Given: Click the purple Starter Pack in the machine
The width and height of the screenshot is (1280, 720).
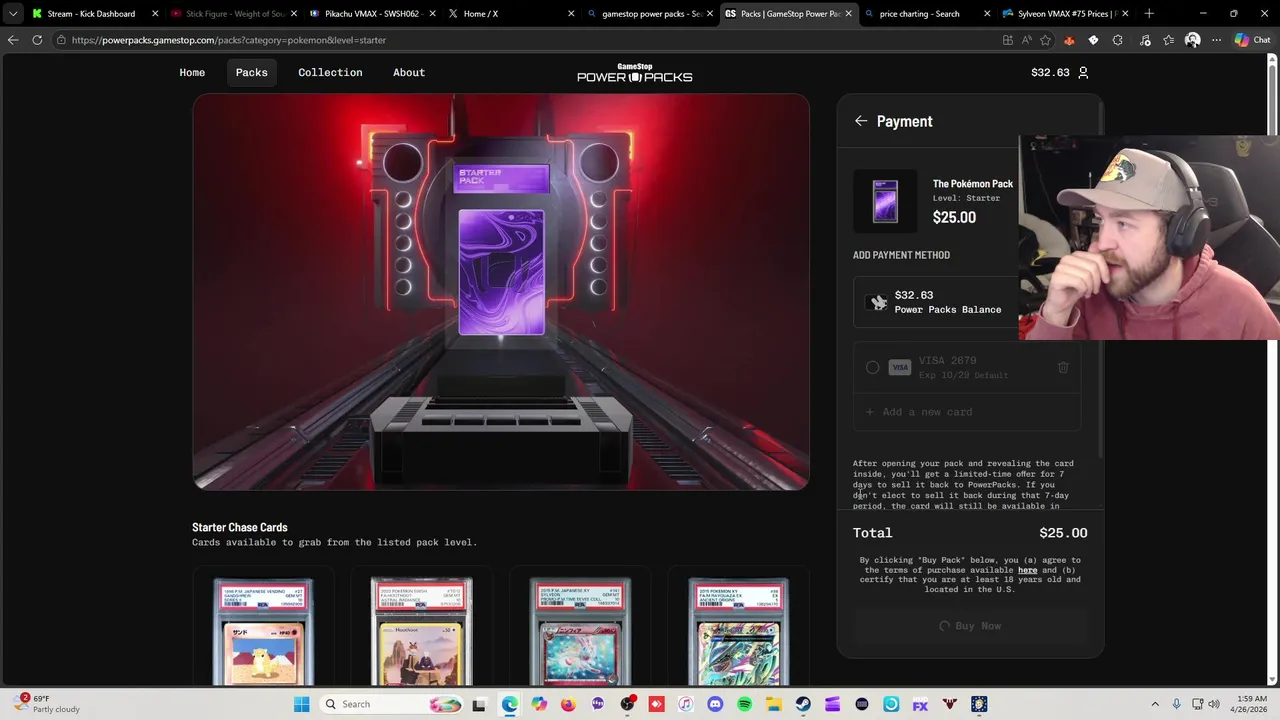Looking at the screenshot, I should (501, 272).
